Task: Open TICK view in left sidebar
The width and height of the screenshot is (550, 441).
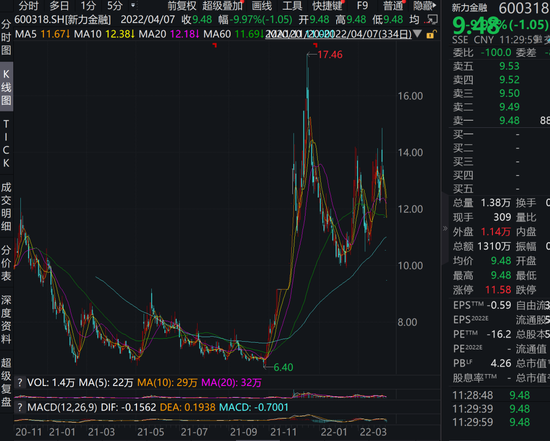Action: (x=6, y=143)
